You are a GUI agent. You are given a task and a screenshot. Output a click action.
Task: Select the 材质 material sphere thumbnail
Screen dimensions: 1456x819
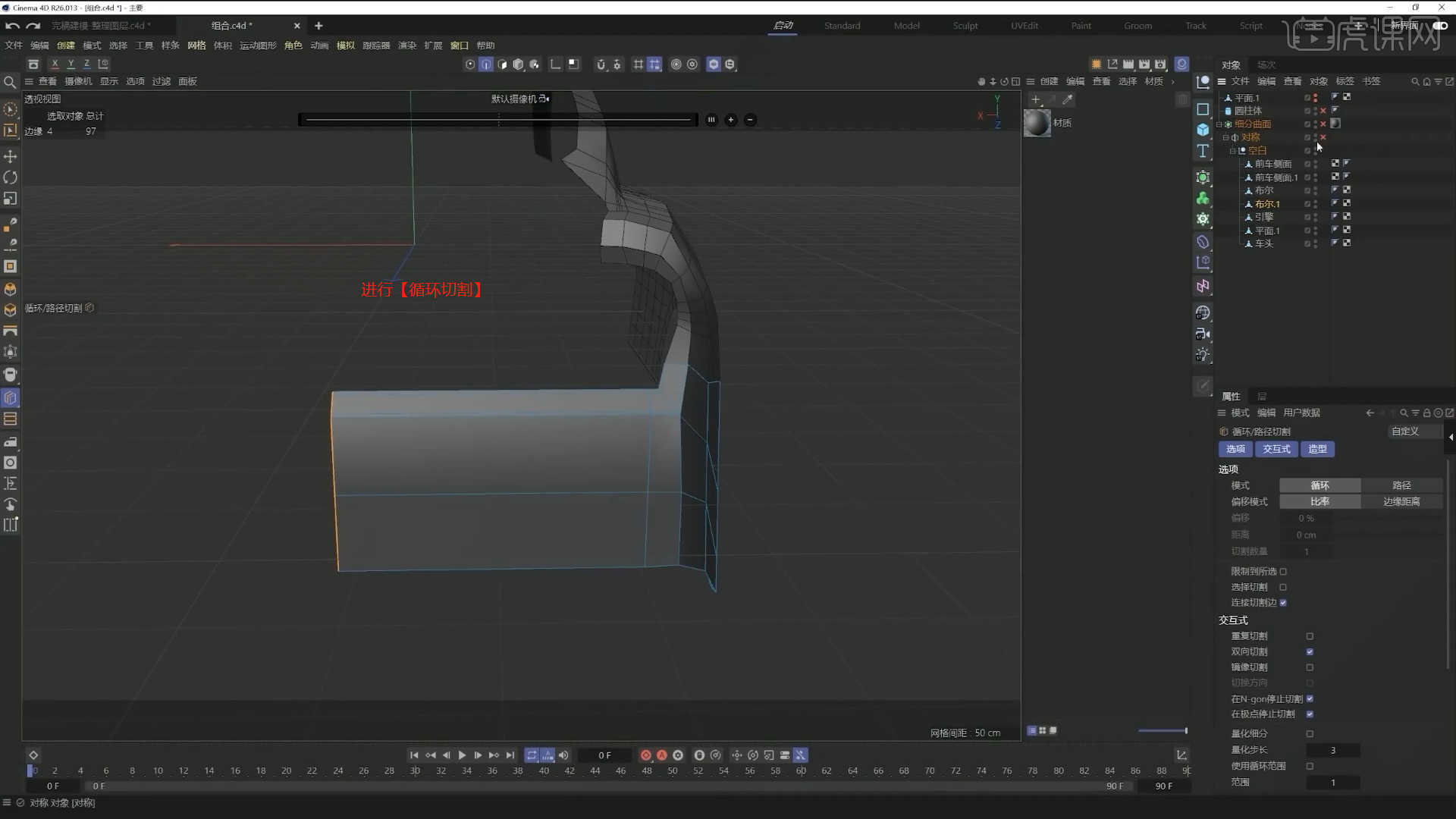(1037, 123)
